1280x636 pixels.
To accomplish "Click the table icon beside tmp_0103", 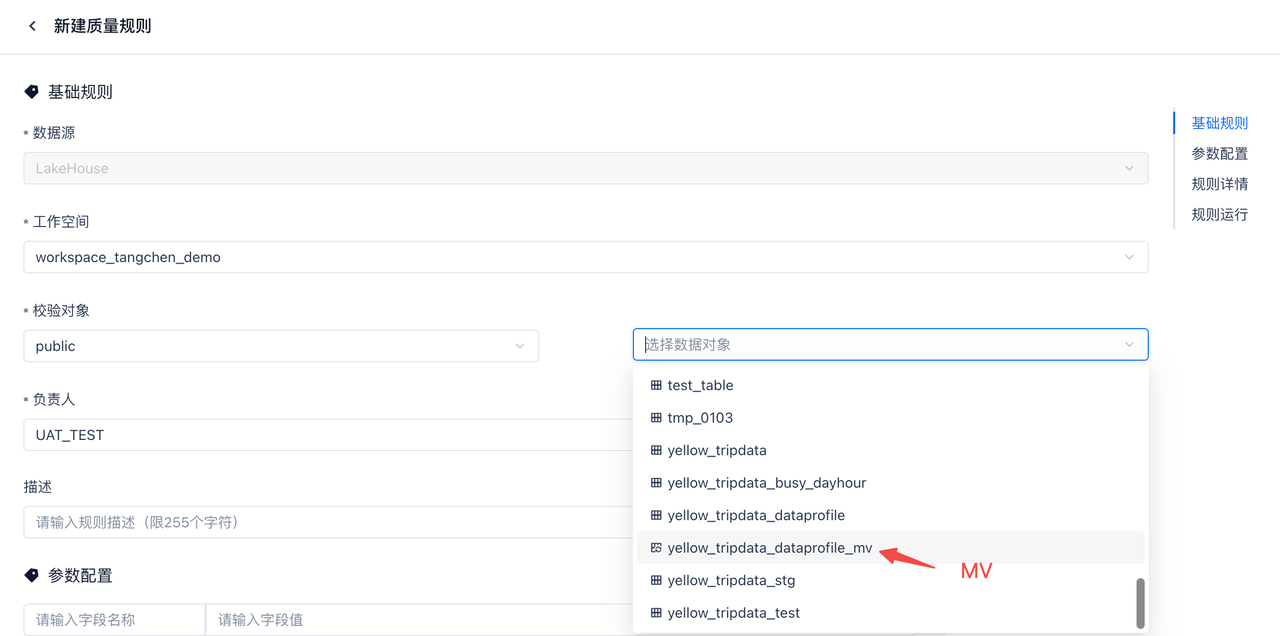I will [656, 418].
